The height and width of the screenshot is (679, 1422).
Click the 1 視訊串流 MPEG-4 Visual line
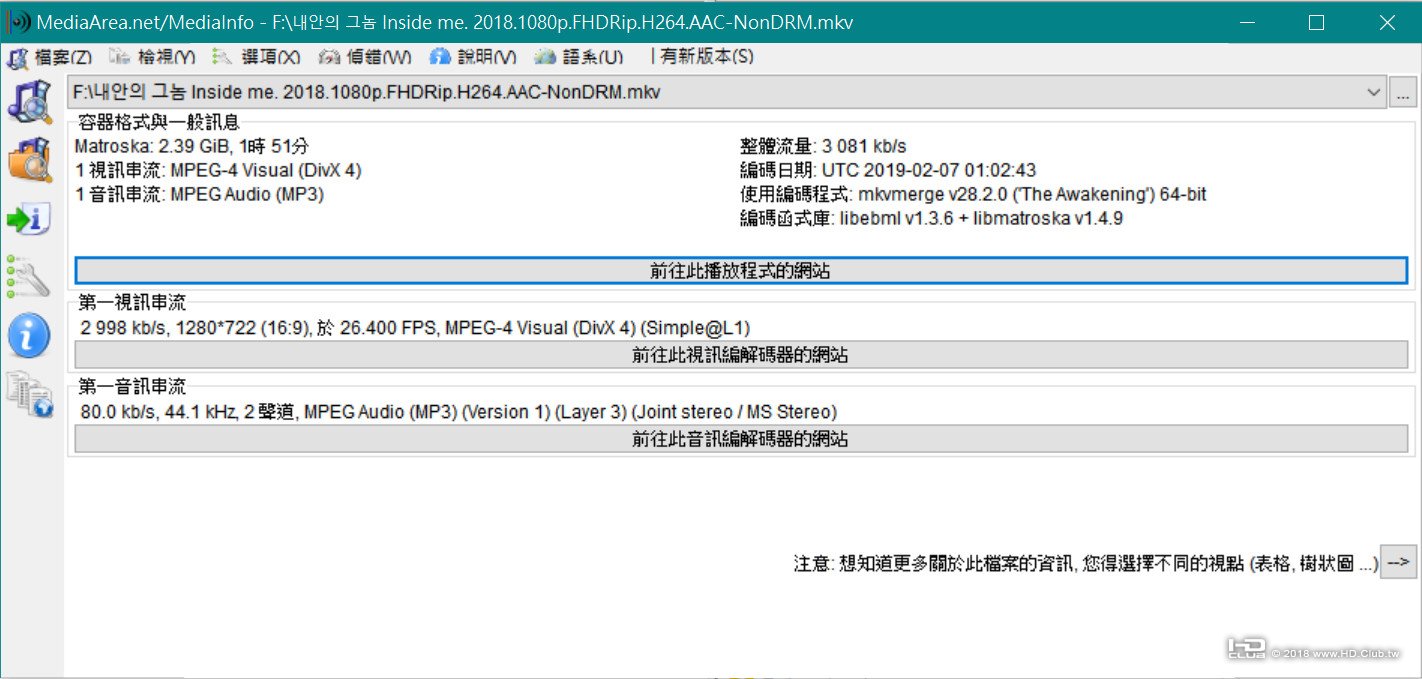218,171
